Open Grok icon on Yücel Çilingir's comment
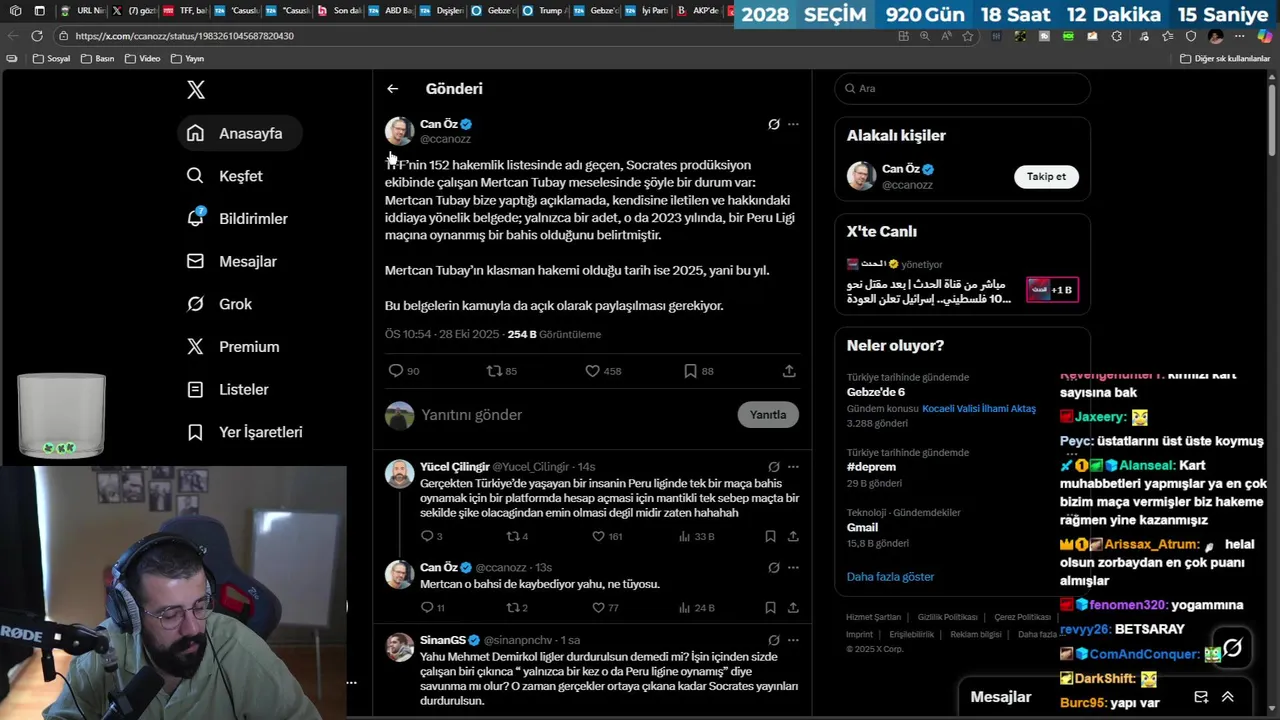 tap(773, 467)
